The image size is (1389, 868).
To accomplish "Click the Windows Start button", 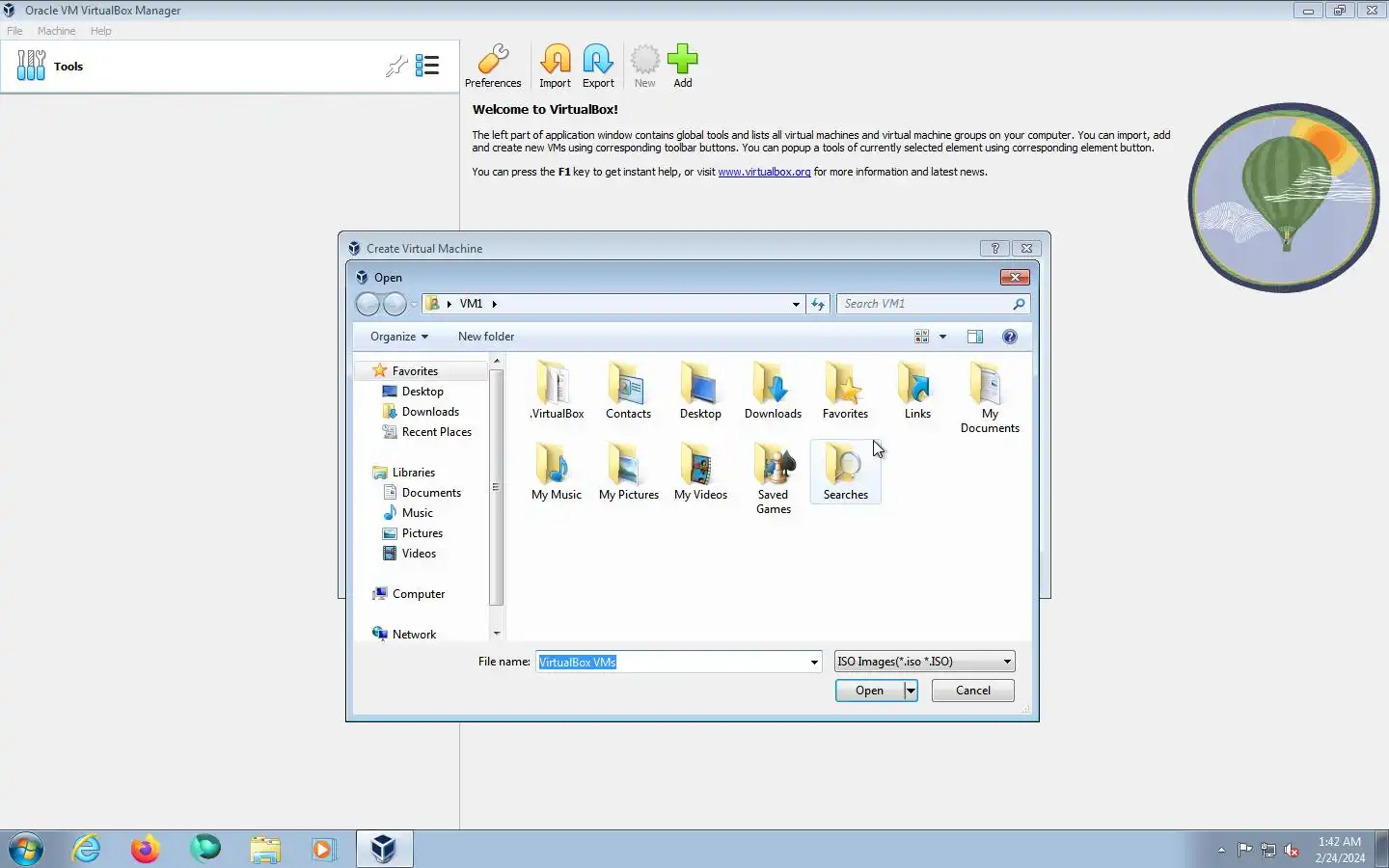I will [x=26, y=849].
